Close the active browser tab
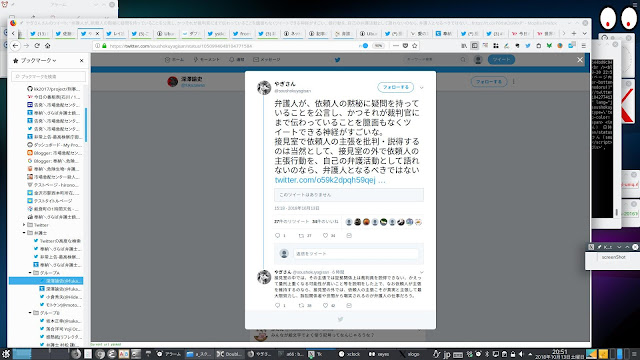 point(98,33)
